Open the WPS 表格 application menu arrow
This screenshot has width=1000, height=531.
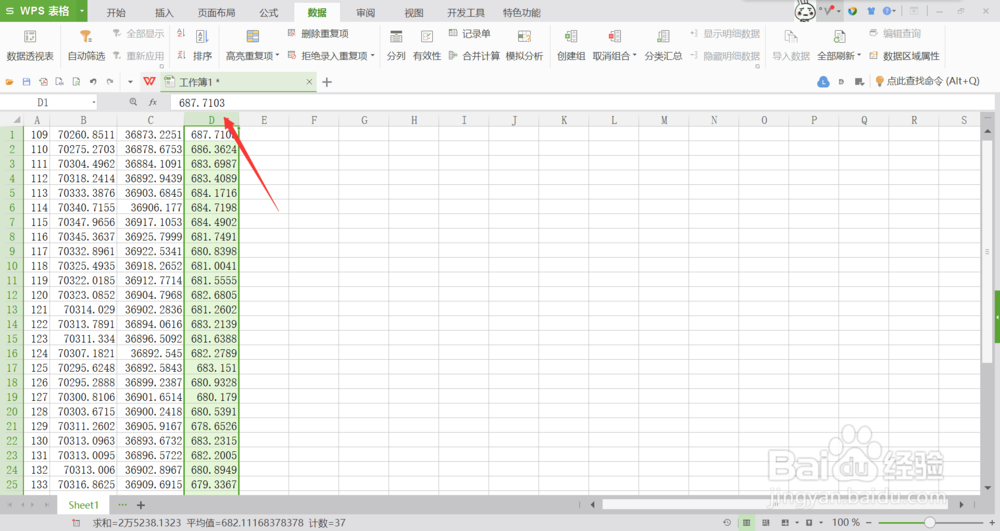82,11
